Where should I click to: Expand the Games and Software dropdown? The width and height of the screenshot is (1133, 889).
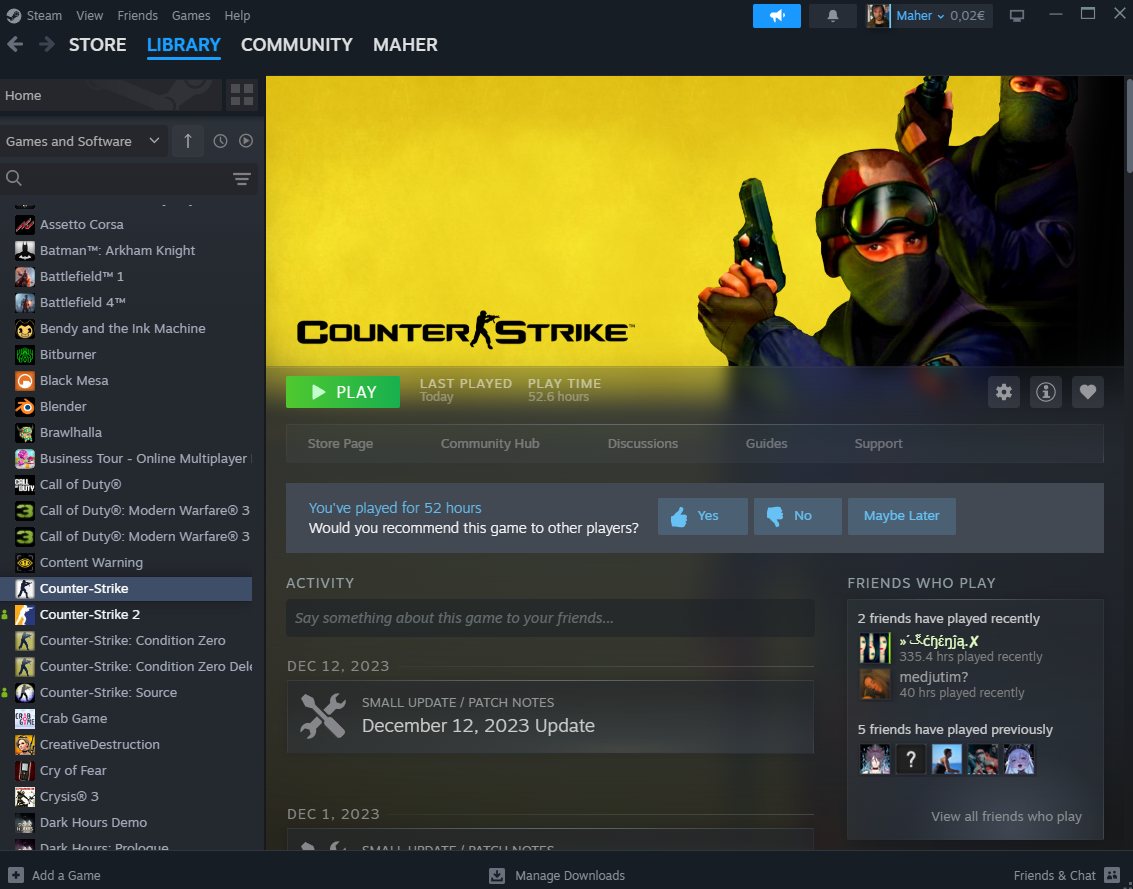83,141
